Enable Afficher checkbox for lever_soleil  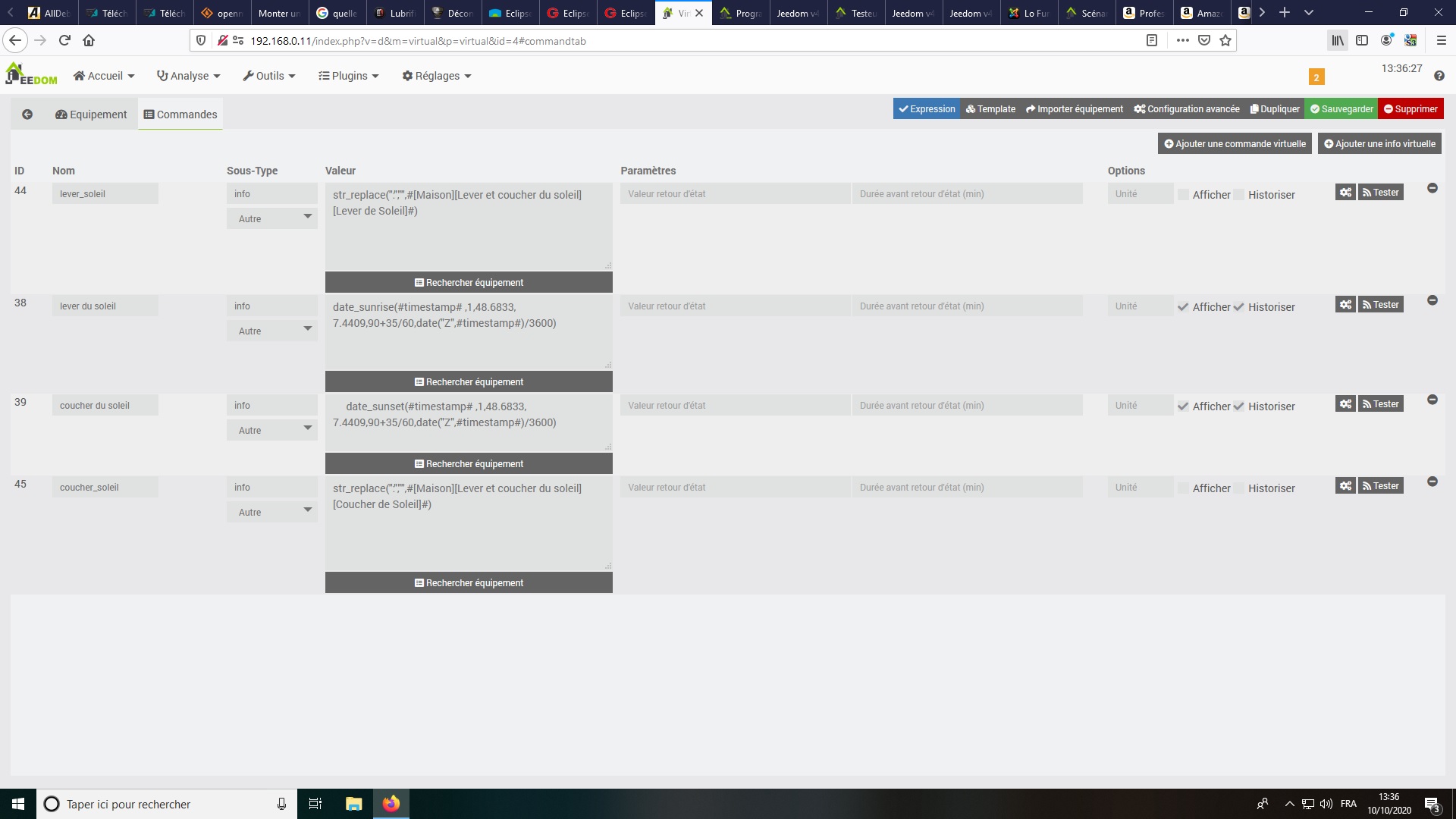click(x=1183, y=195)
